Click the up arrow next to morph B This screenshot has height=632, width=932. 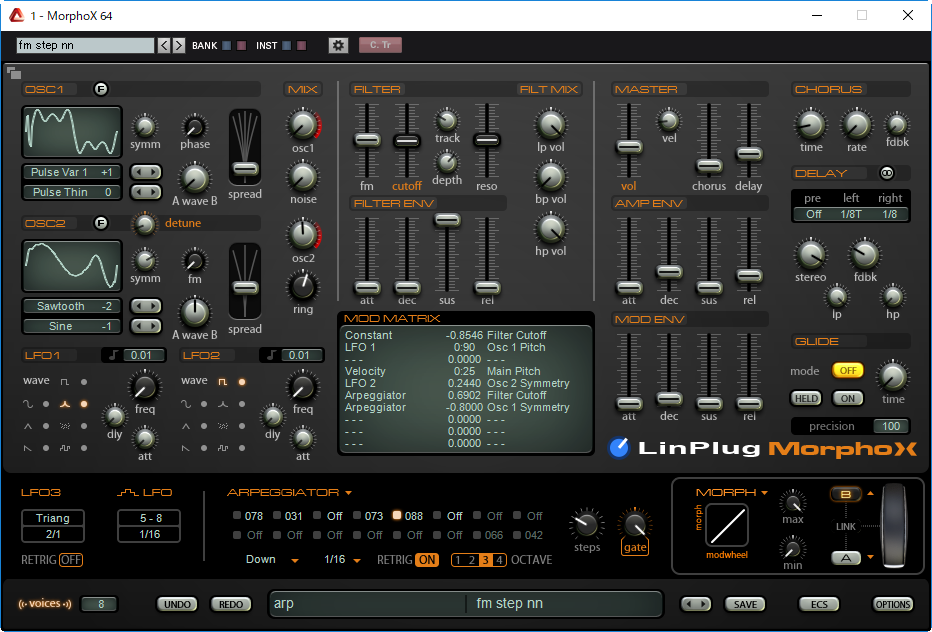(x=871, y=493)
